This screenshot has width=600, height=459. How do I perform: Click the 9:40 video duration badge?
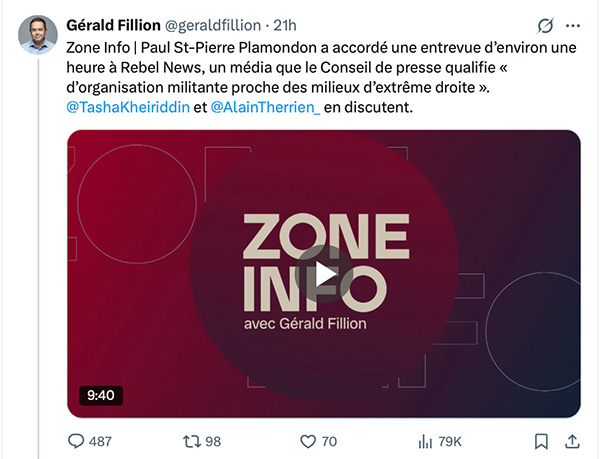(101, 395)
